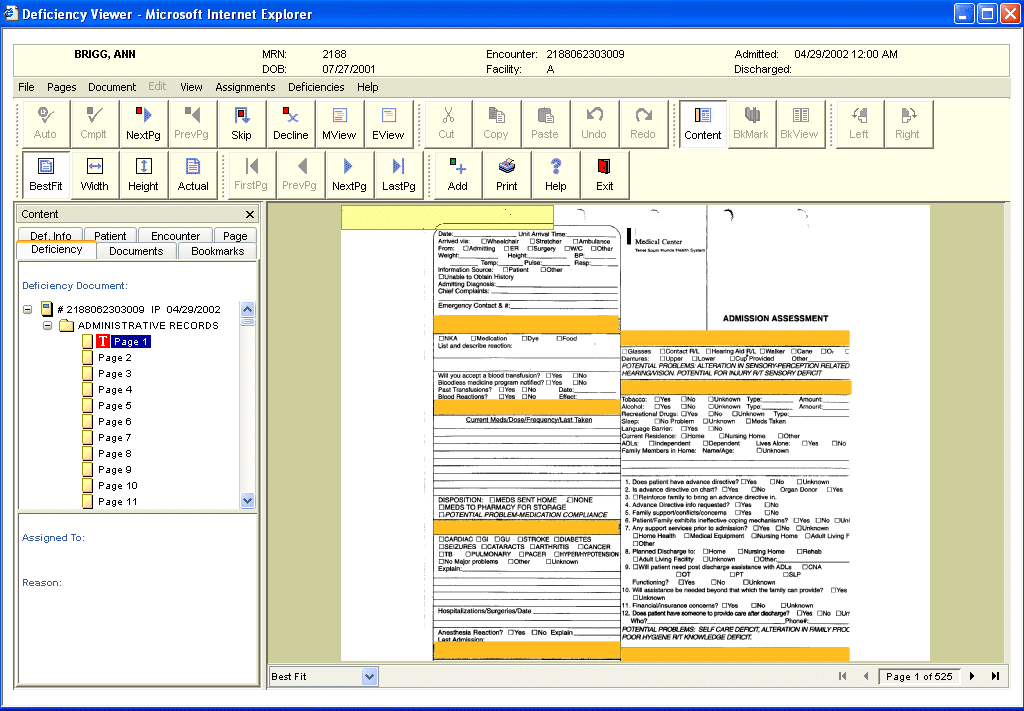Click PrevPg arrow in navigation toolbar
This screenshot has width=1024, height=711.
click(300, 174)
